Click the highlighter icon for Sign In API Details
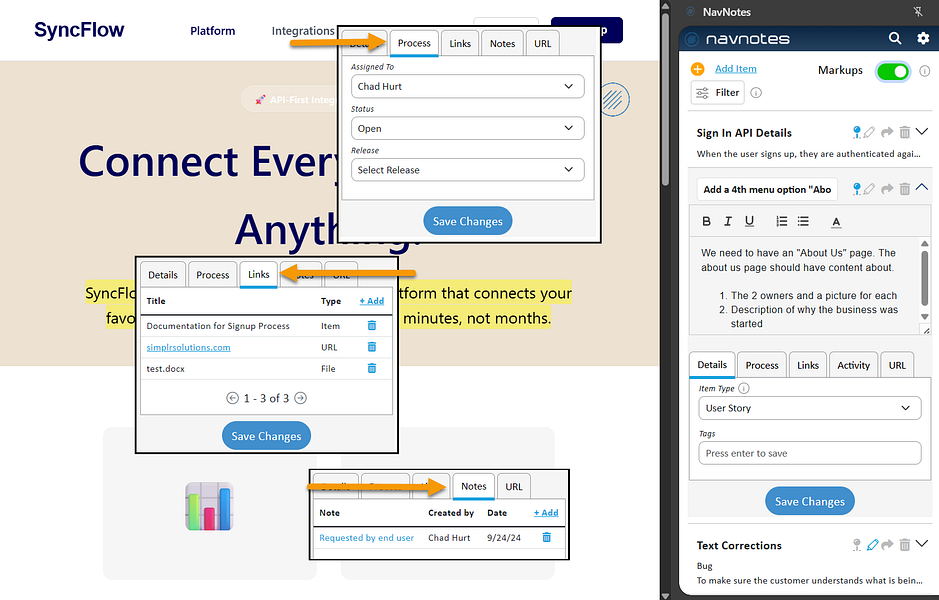This screenshot has height=600, width=939. click(870, 132)
